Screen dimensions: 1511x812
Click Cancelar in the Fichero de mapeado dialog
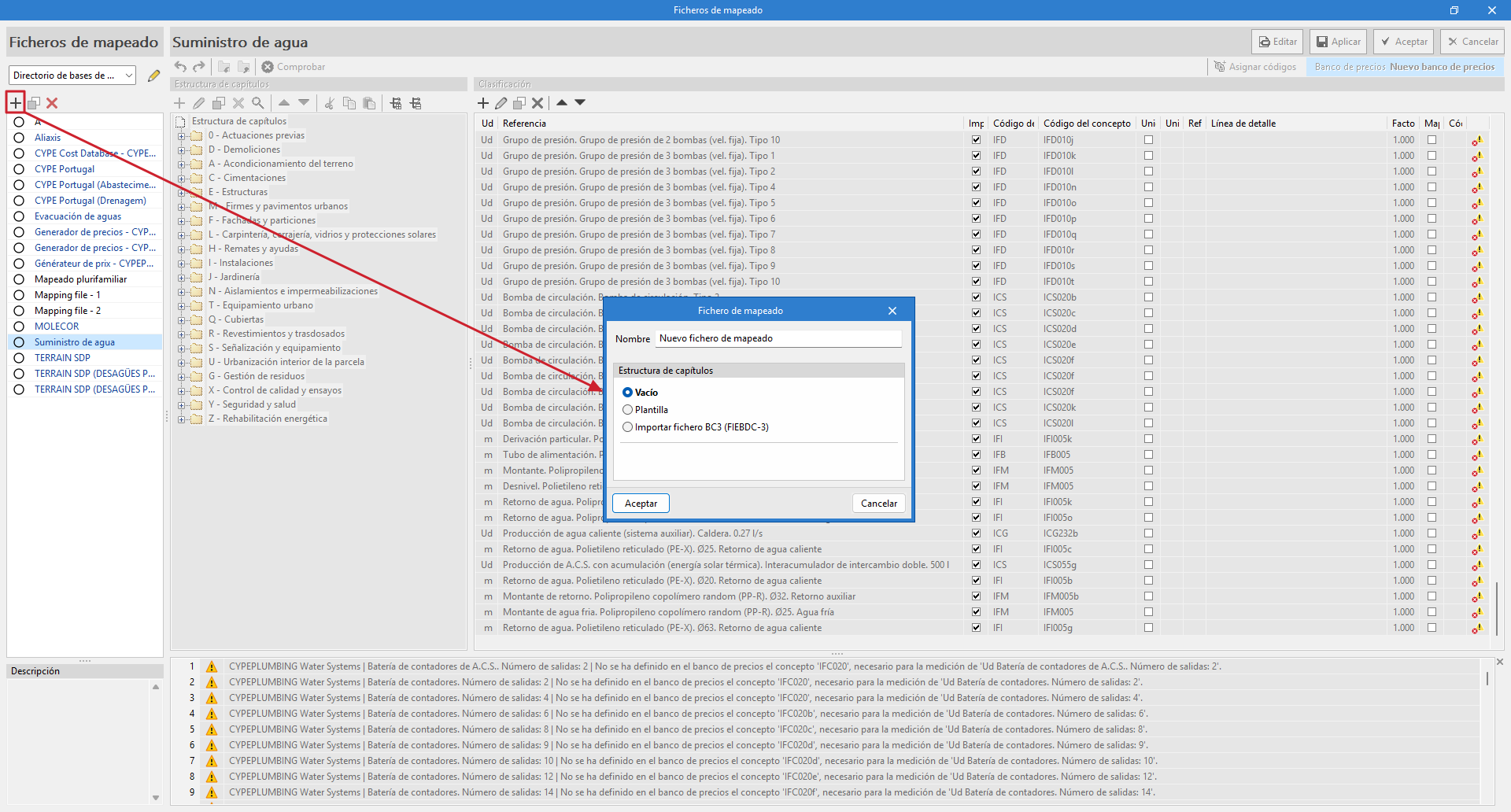(878, 504)
